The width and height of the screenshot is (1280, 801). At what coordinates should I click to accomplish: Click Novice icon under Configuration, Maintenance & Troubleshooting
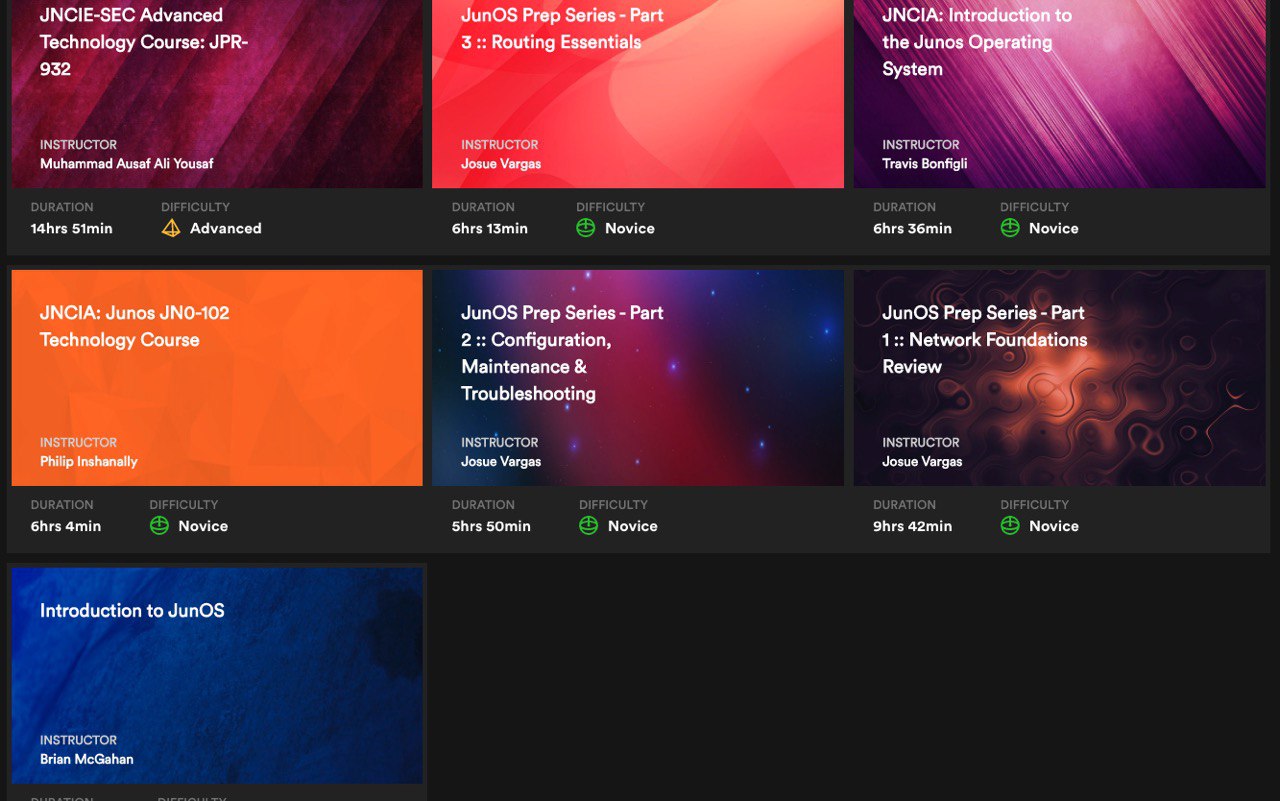tap(589, 526)
